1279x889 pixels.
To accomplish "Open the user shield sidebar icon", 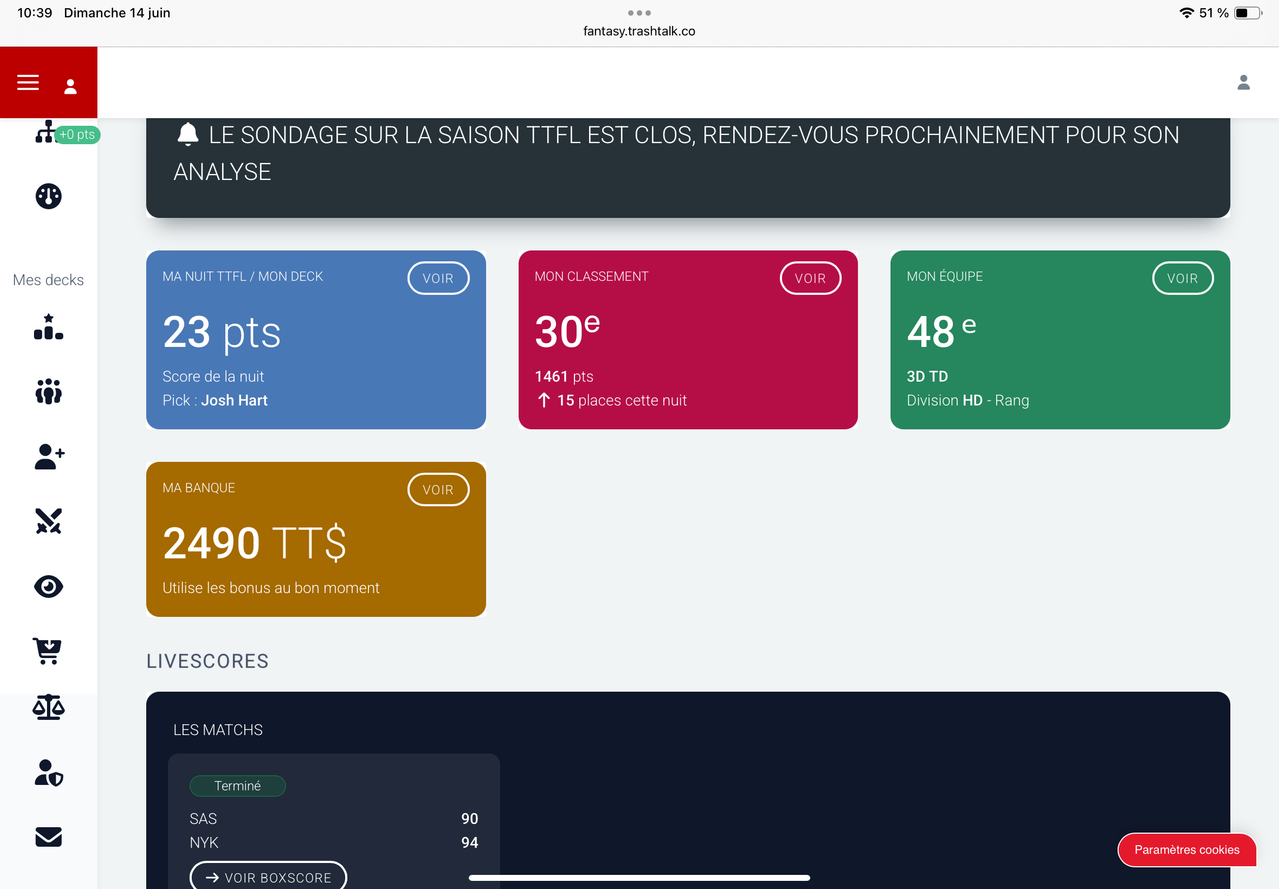I will 48,772.
